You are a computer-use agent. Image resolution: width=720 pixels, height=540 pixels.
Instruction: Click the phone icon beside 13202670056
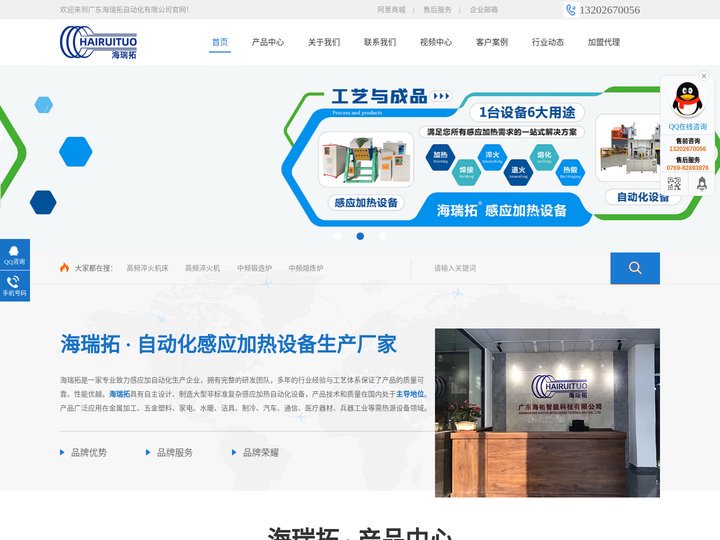tap(570, 10)
